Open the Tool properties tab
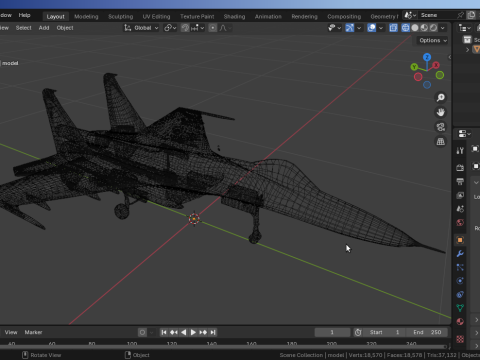The image size is (480, 360). pyautogui.click(x=460, y=151)
